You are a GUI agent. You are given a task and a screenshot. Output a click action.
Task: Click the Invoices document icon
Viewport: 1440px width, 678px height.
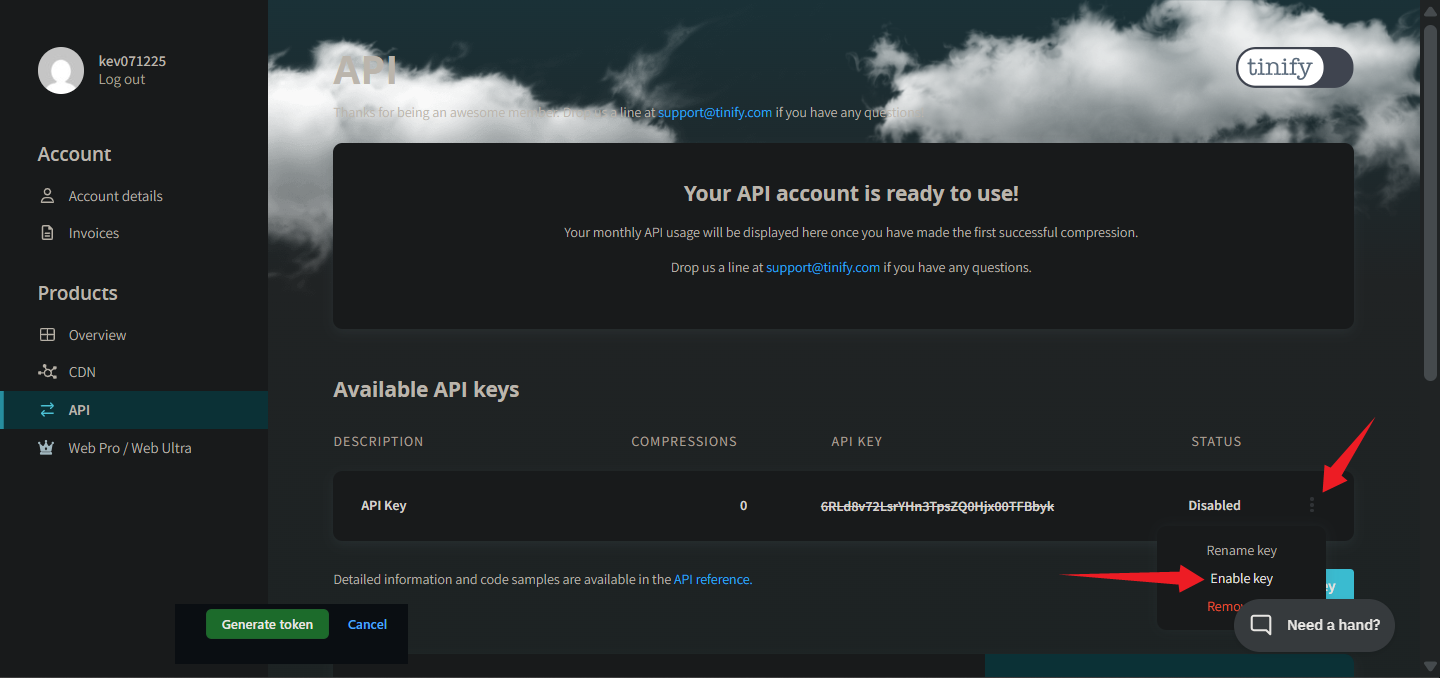click(47, 233)
